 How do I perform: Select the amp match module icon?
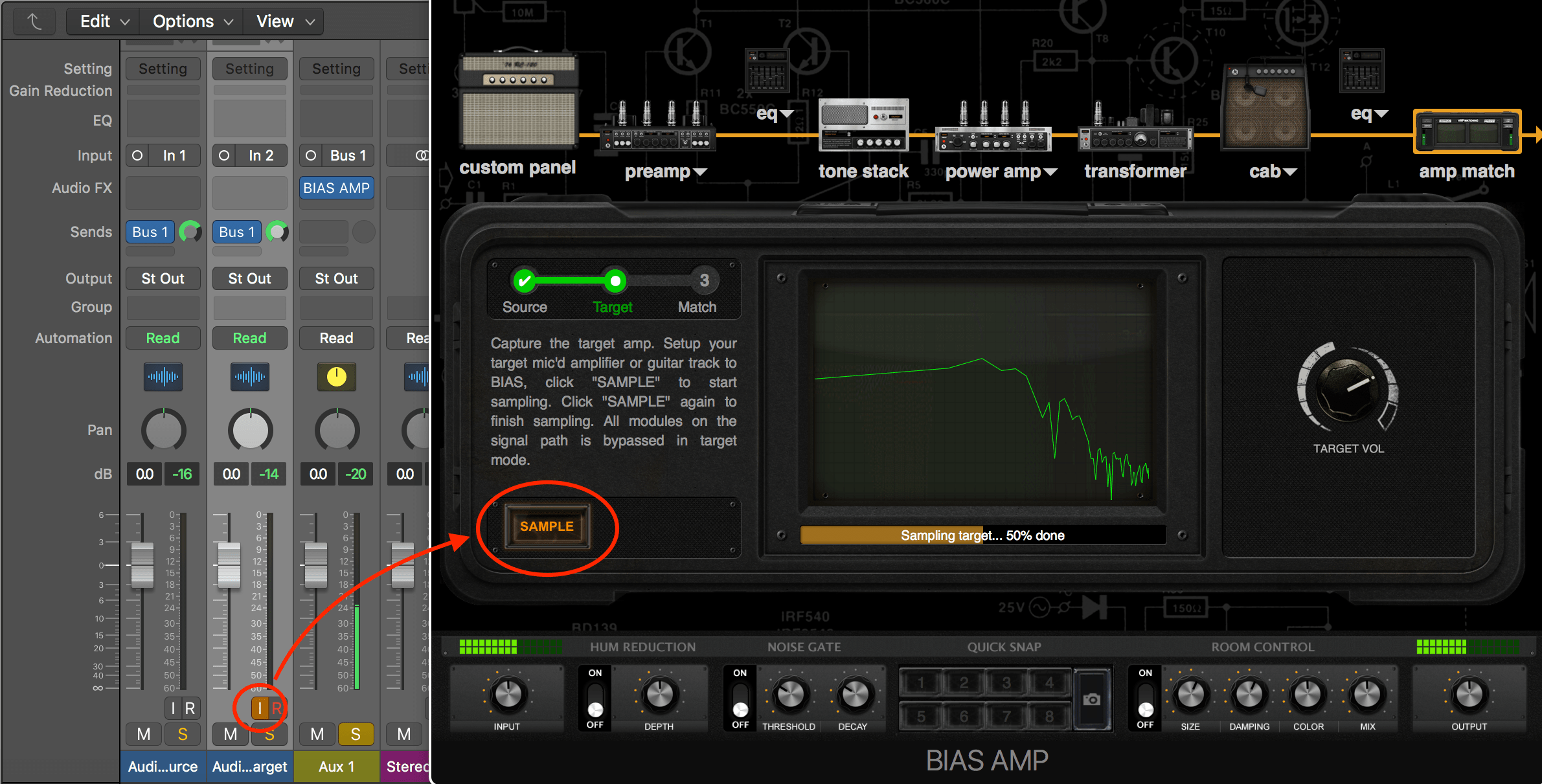click(x=1466, y=131)
